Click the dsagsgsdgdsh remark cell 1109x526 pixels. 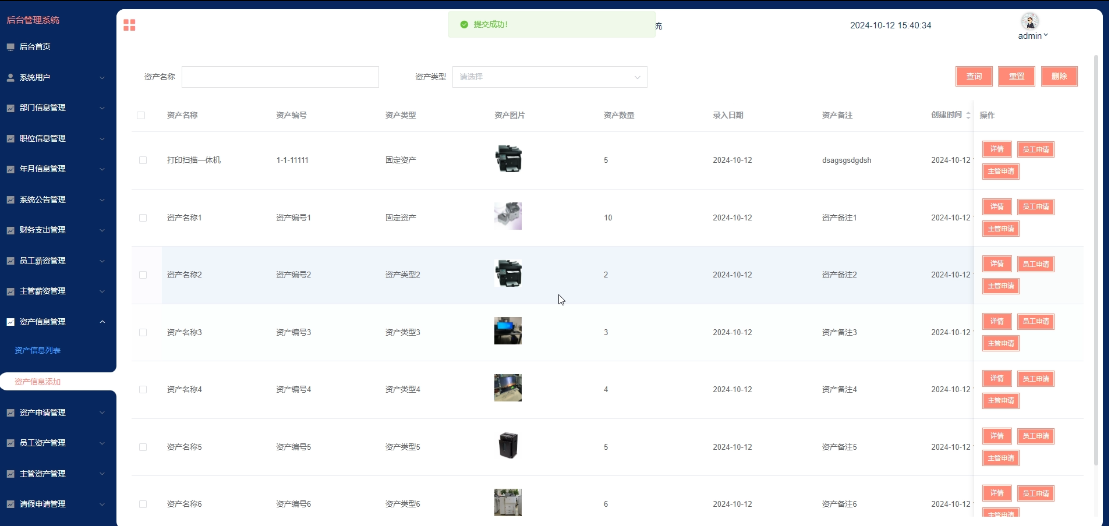[847, 160]
